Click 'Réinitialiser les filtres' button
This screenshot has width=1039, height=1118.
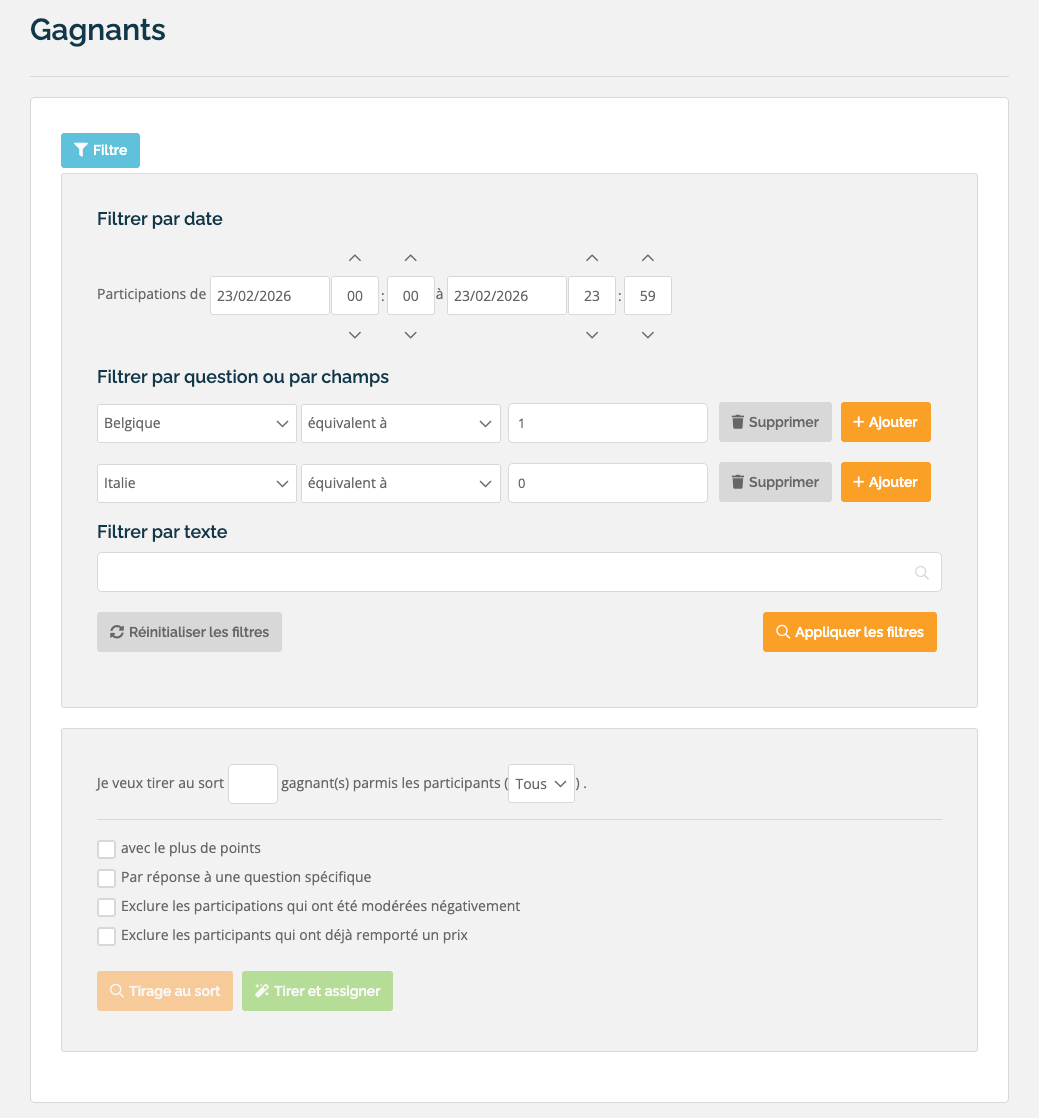(190, 632)
